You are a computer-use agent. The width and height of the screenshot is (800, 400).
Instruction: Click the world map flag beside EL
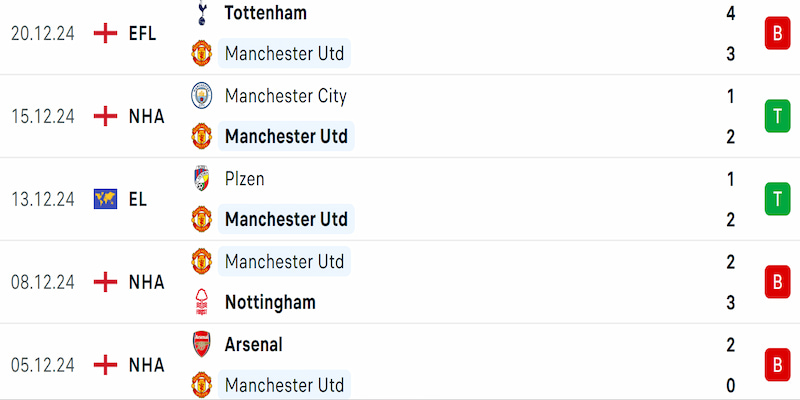(106, 199)
